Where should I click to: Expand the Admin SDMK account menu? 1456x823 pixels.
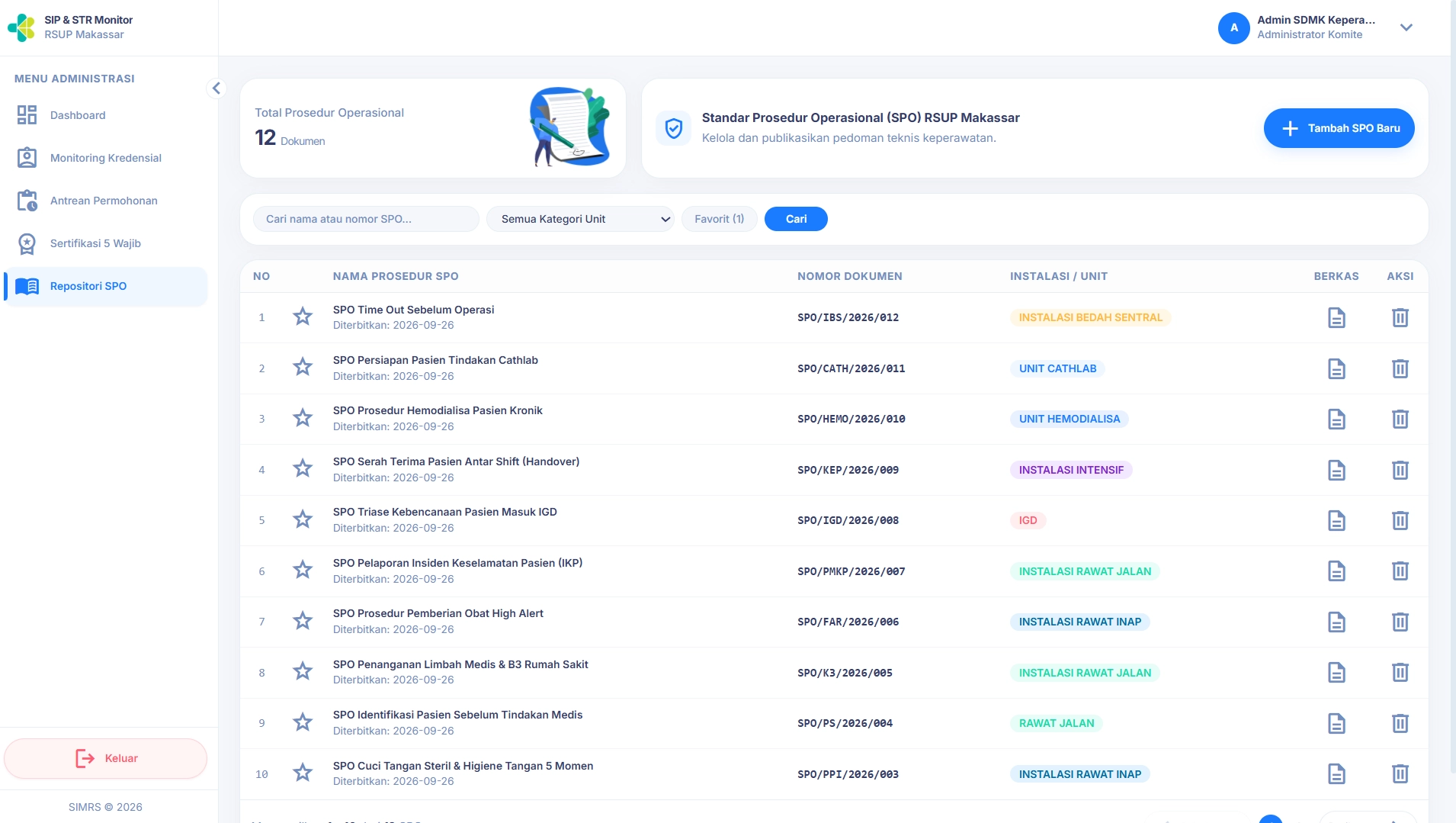(1406, 27)
